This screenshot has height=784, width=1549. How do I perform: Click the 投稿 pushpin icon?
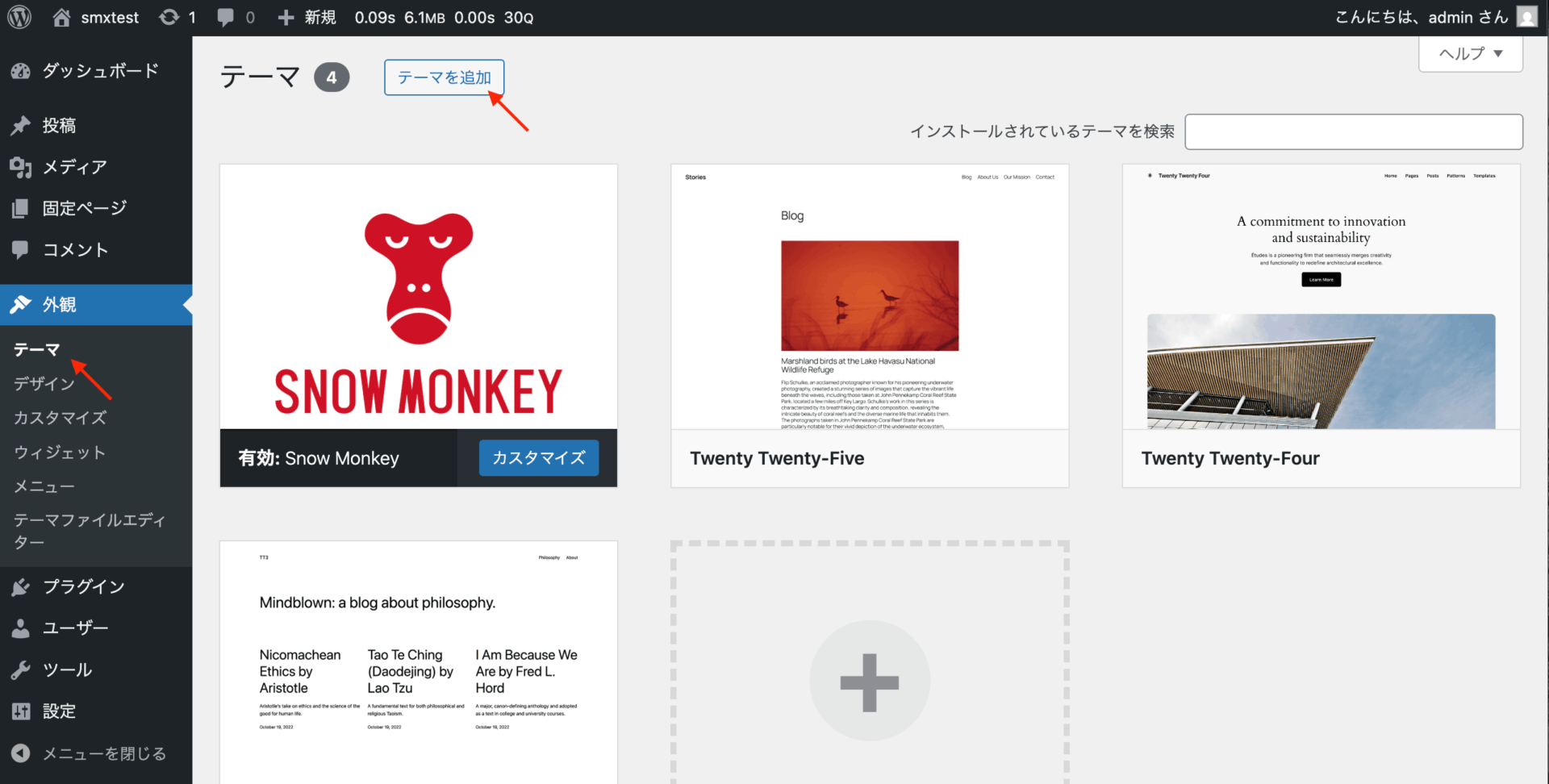(21, 126)
